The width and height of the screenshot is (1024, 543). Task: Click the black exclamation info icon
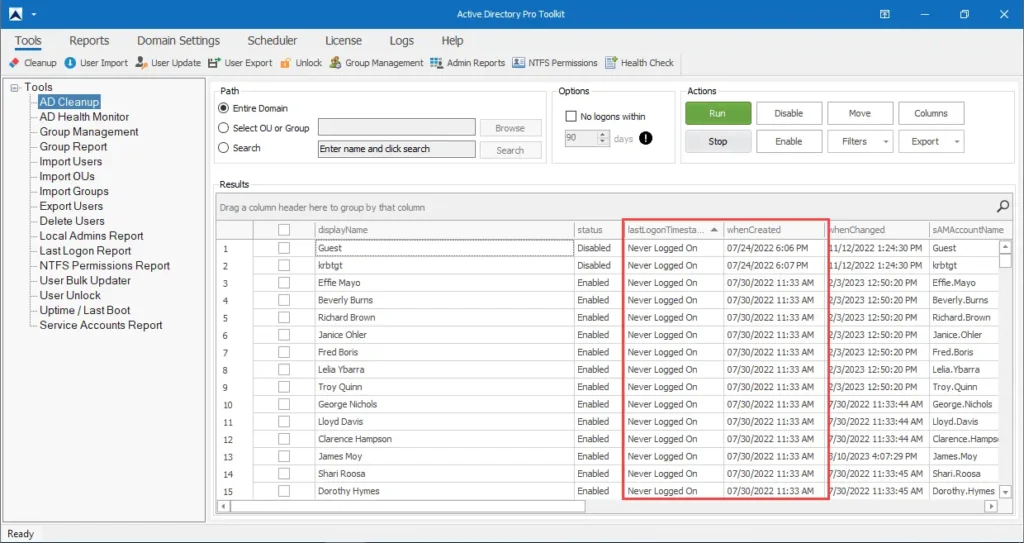point(646,139)
